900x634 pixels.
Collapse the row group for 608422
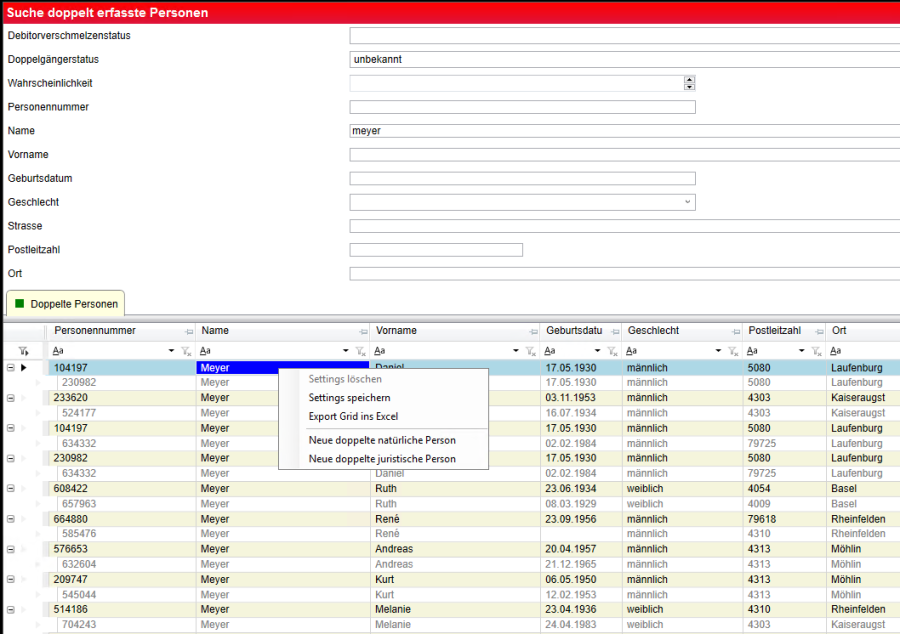tap(10, 489)
